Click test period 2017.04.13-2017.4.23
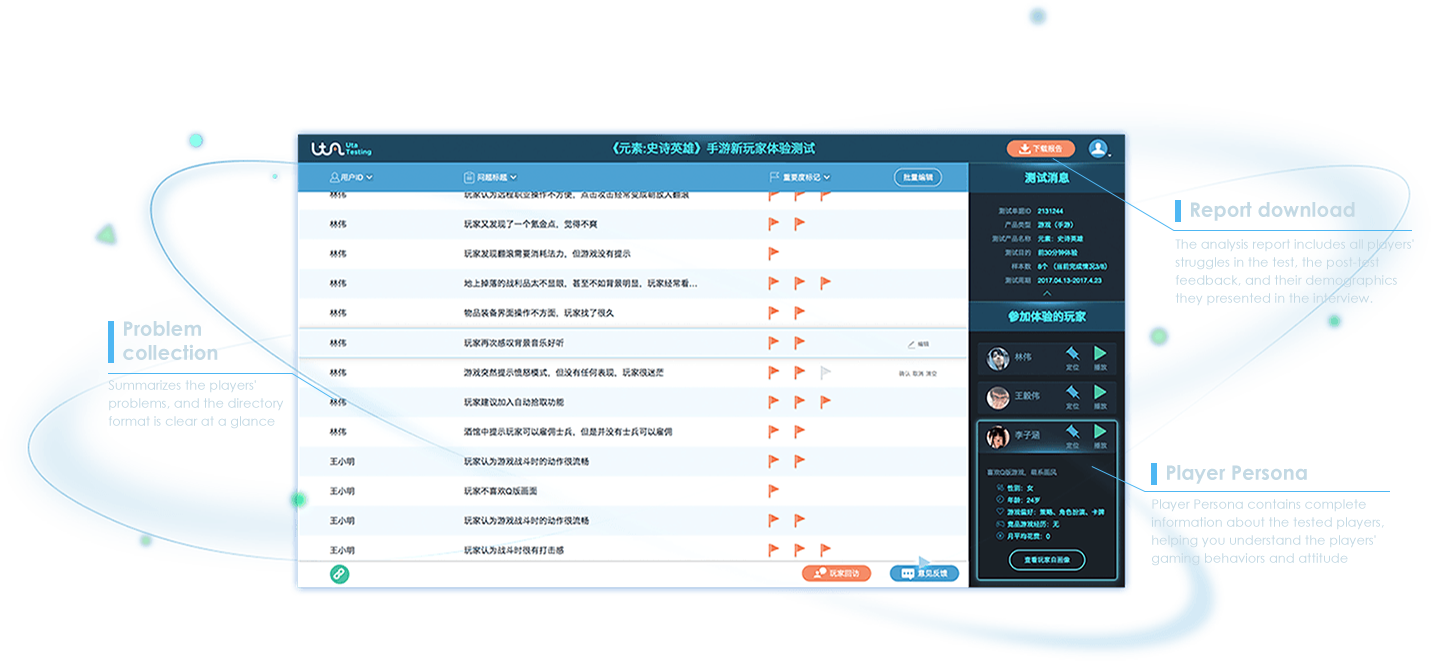This screenshot has height=661, width=1431. tap(1071, 281)
